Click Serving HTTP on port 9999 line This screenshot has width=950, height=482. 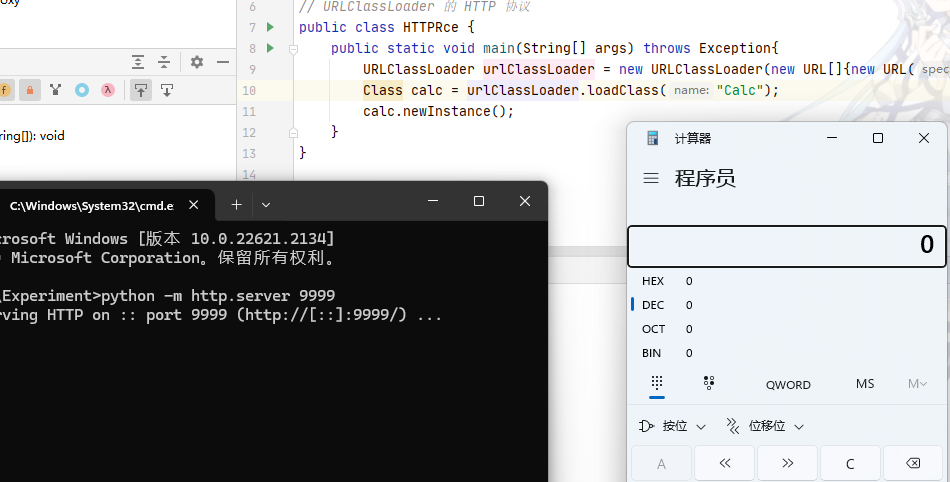[221, 315]
